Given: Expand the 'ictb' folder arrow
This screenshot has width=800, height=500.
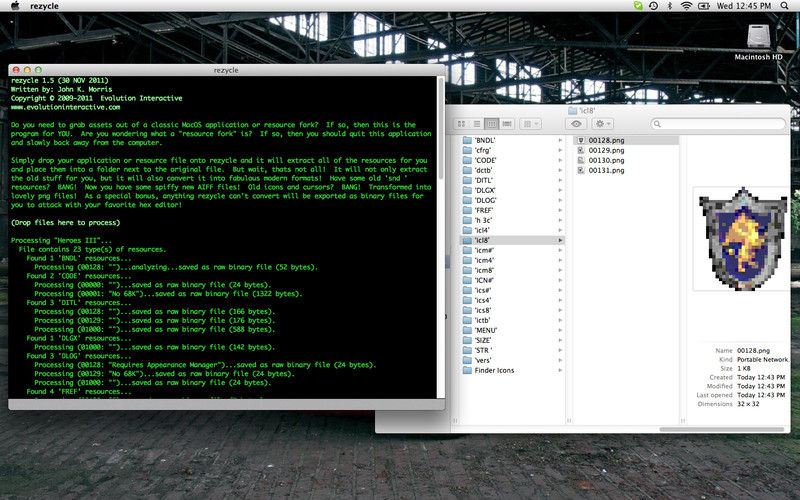Looking at the screenshot, I should 560,320.
